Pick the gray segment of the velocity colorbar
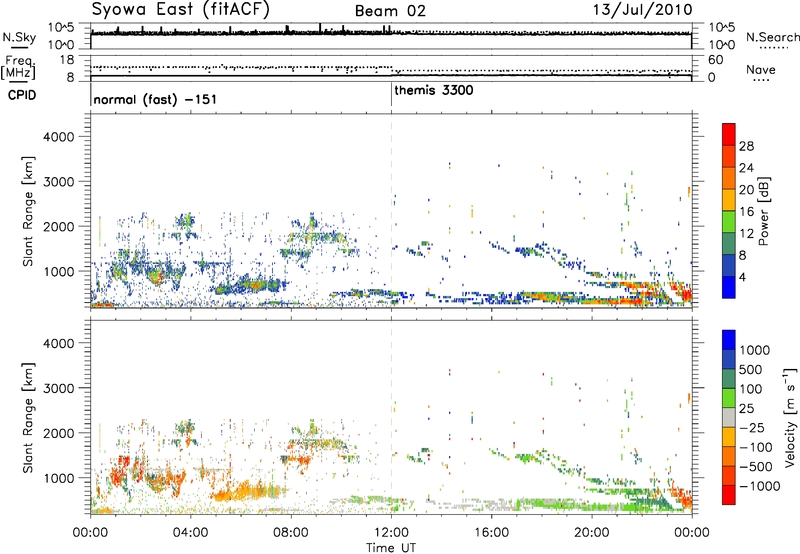The image size is (800, 554). click(x=729, y=418)
